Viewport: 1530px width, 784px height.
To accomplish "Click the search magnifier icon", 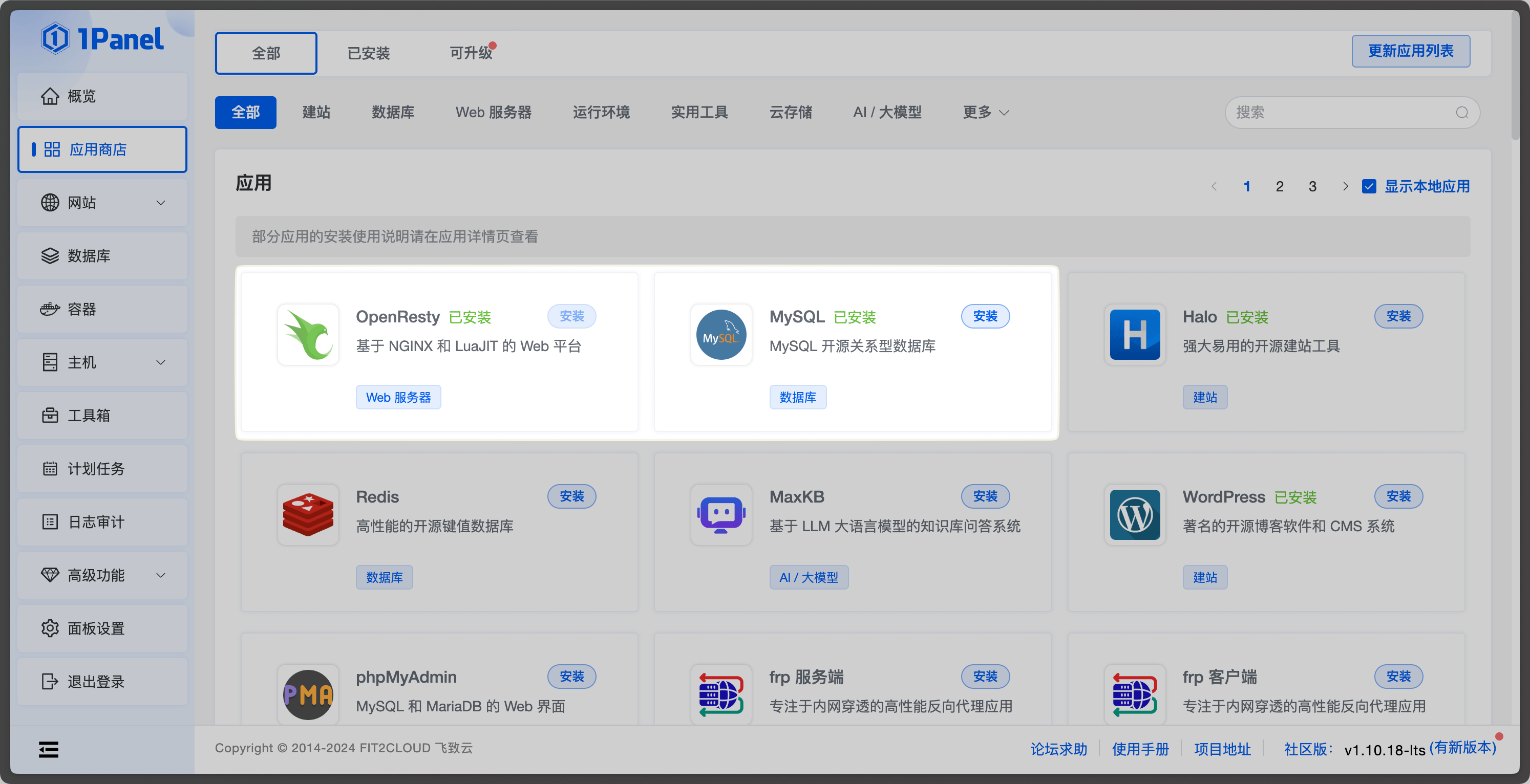I will tap(1462, 112).
